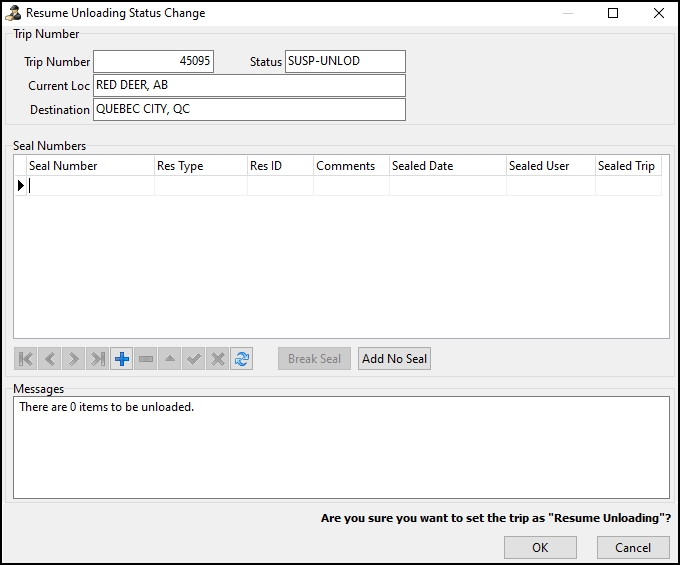Click the Sealed Date column header

448,166
